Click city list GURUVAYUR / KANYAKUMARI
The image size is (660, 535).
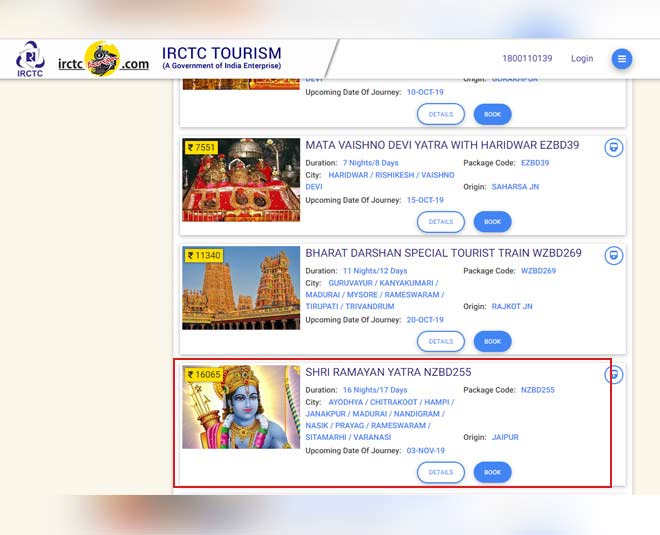click(x=383, y=283)
